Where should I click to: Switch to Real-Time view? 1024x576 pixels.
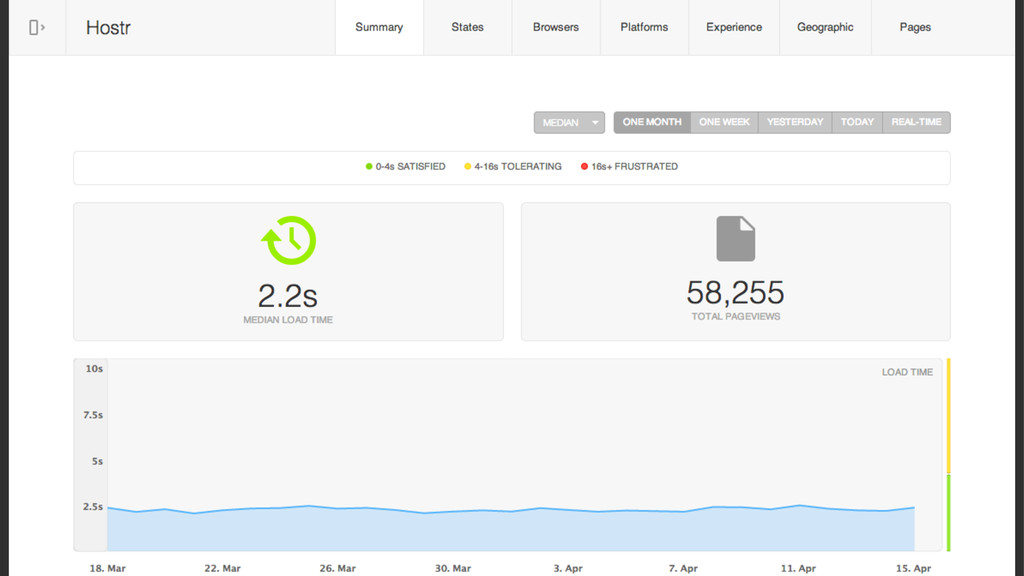[x=916, y=122]
